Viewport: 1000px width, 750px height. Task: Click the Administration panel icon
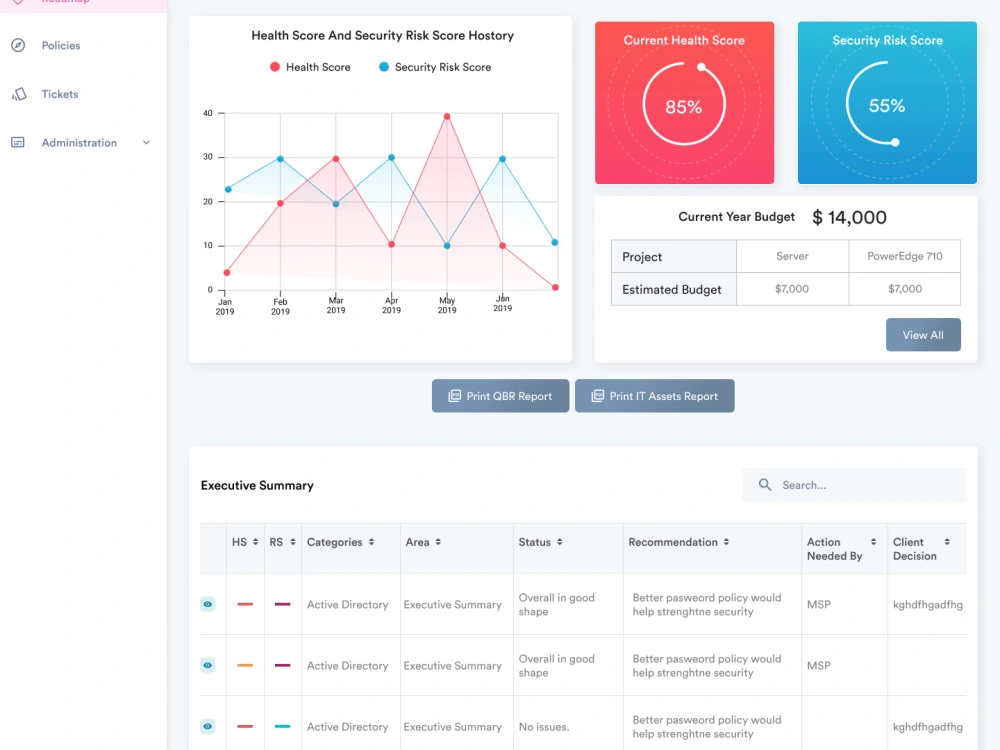tap(18, 142)
